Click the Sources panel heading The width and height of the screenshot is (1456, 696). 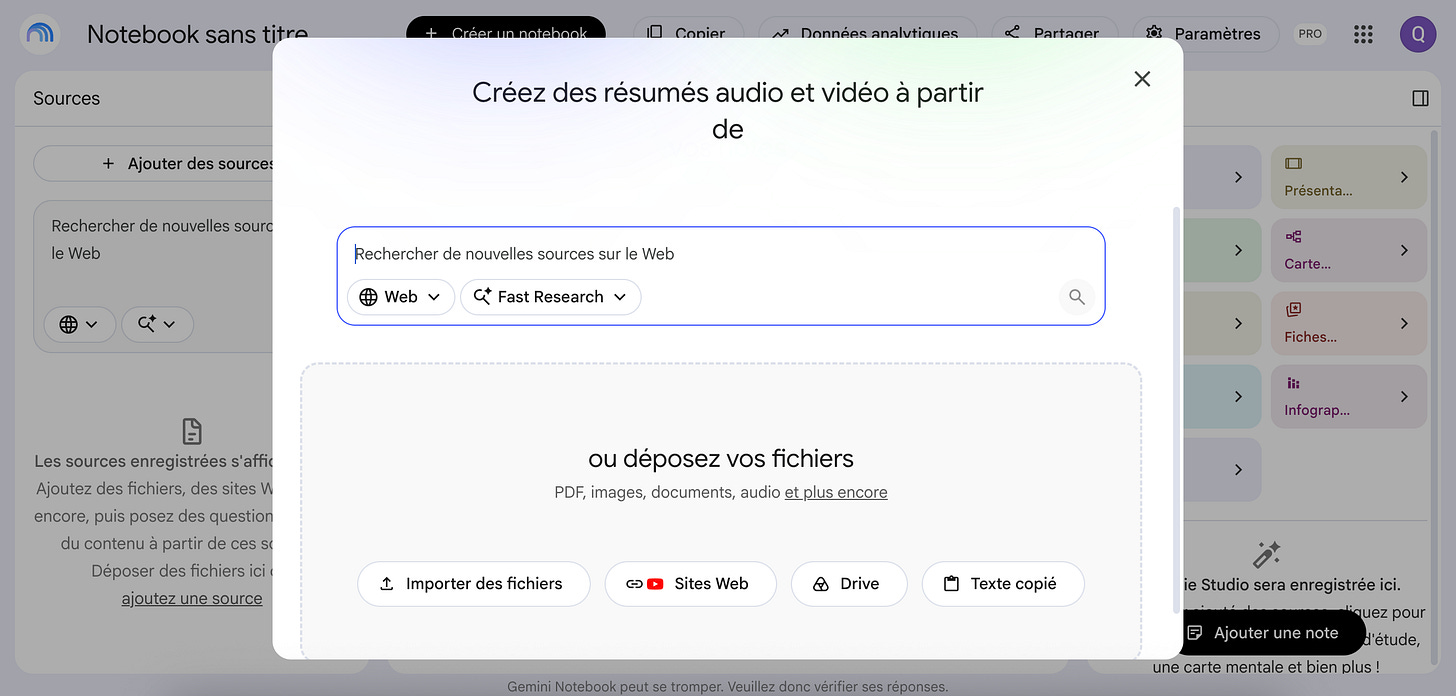click(x=66, y=98)
